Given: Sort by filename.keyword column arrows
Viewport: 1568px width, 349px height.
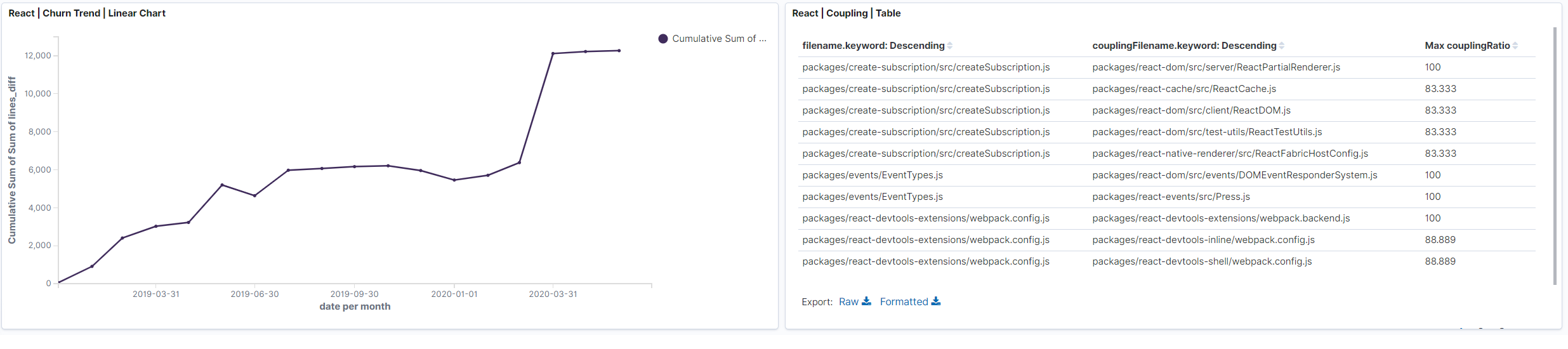Looking at the screenshot, I should [949, 46].
